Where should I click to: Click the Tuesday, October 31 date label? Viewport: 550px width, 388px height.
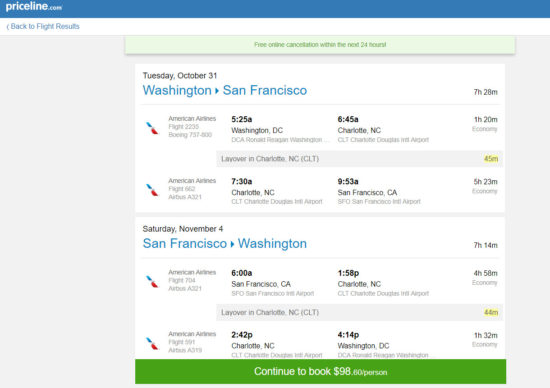pos(180,75)
